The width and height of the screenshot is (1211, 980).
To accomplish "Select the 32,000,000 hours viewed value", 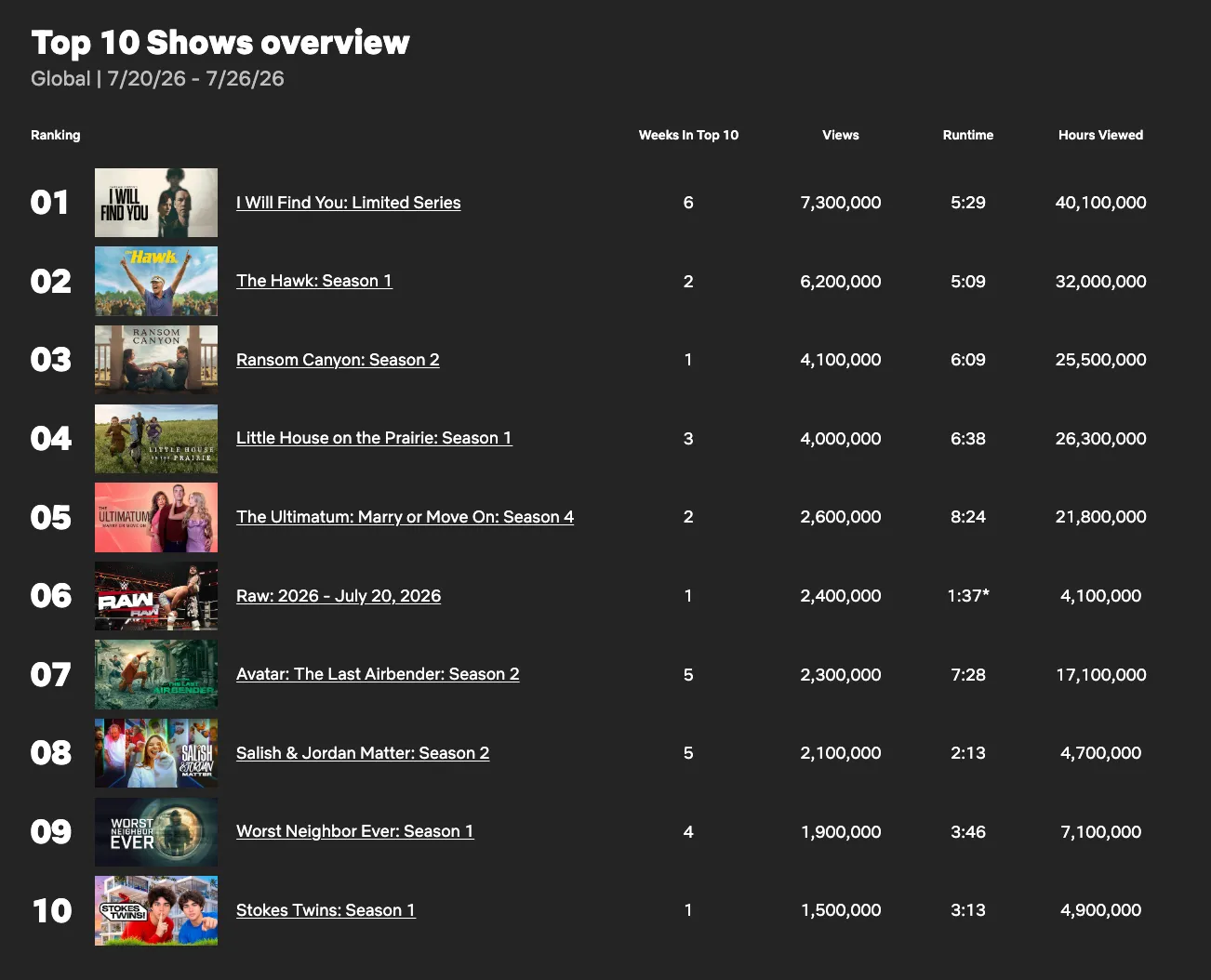I will point(1100,282).
